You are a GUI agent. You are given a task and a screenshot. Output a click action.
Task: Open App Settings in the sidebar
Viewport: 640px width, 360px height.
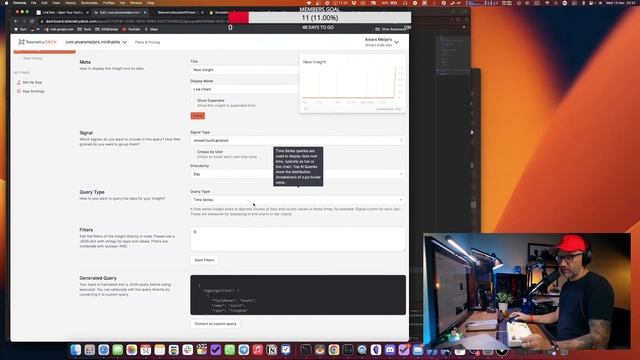pos(31,91)
